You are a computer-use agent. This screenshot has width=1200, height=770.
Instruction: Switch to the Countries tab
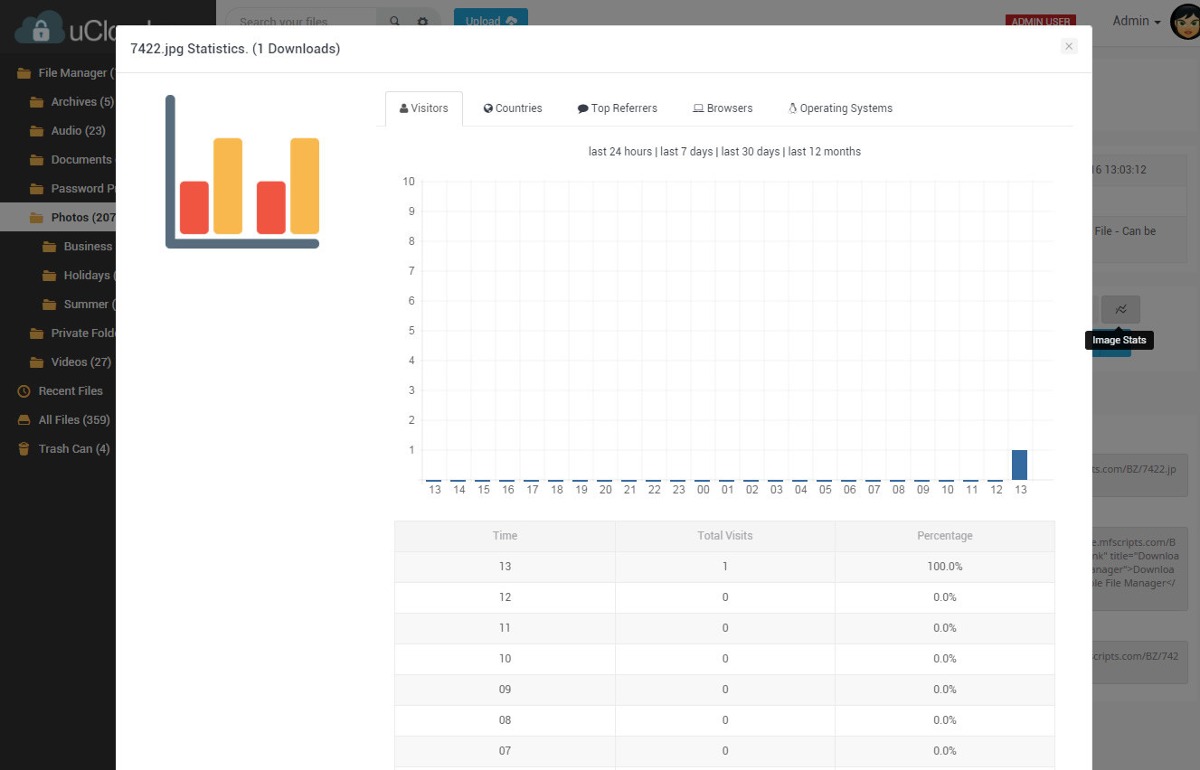pos(512,108)
